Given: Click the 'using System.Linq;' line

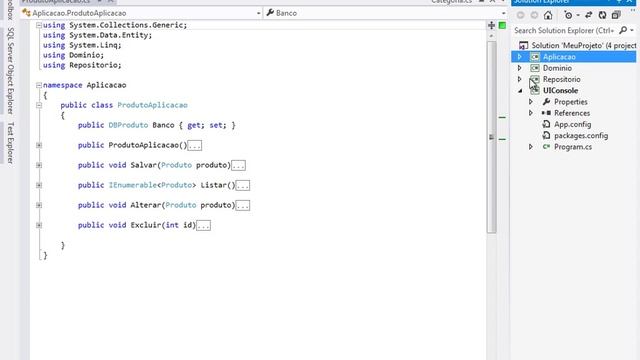Looking at the screenshot, I should point(82,45).
